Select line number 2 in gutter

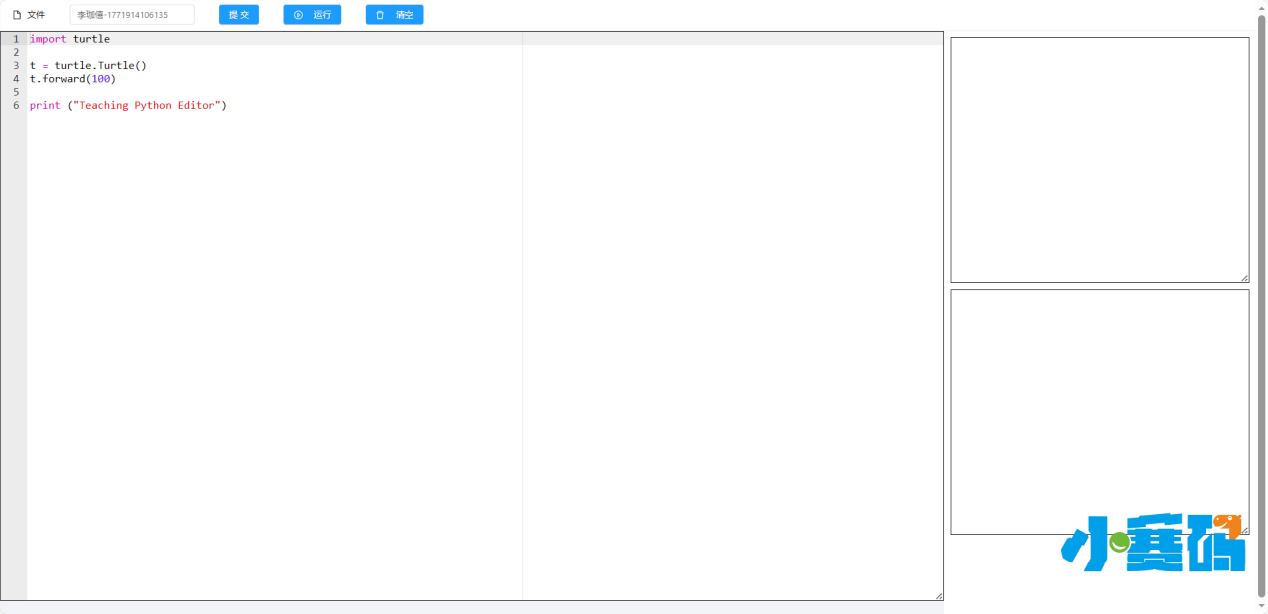pyautogui.click(x=16, y=52)
